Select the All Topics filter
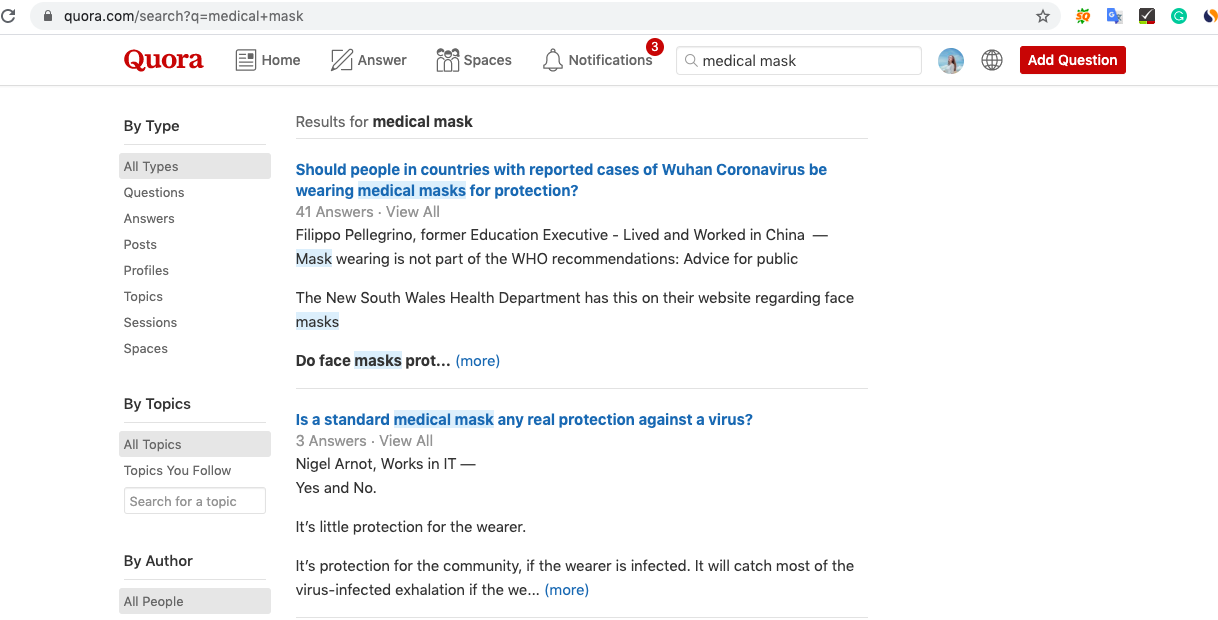The width and height of the screenshot is (1218, 620). (195, 444)
